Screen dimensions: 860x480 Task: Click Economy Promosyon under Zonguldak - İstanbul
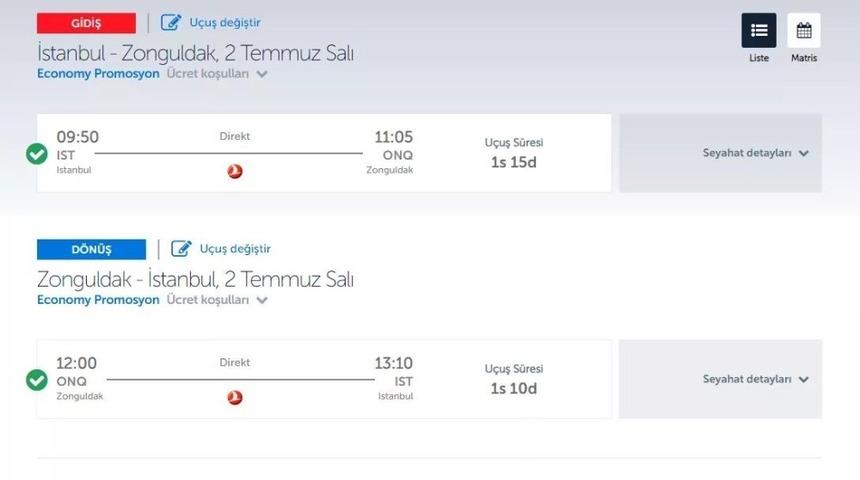[98, 299]
